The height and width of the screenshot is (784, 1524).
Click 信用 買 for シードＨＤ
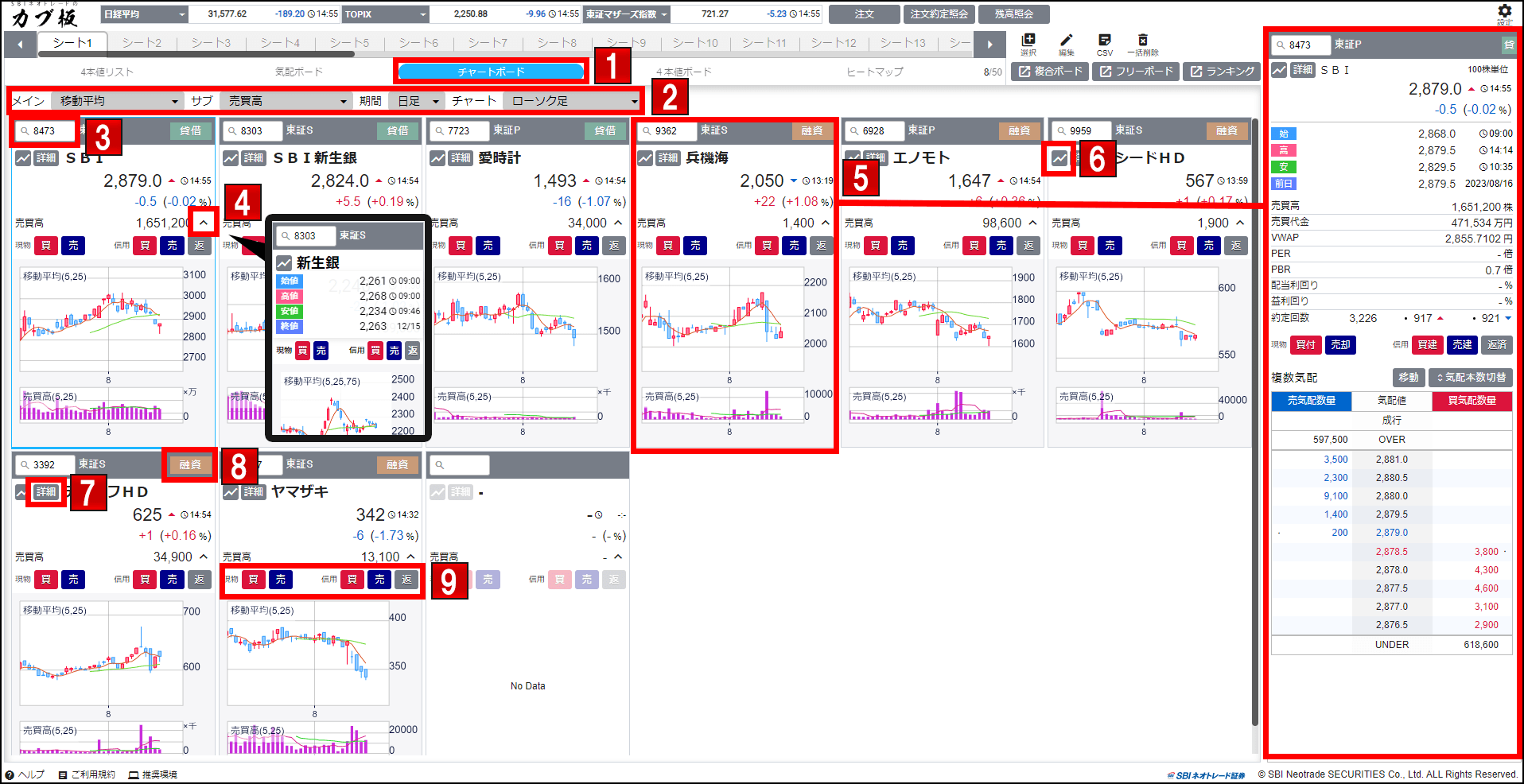[1181, 246]
